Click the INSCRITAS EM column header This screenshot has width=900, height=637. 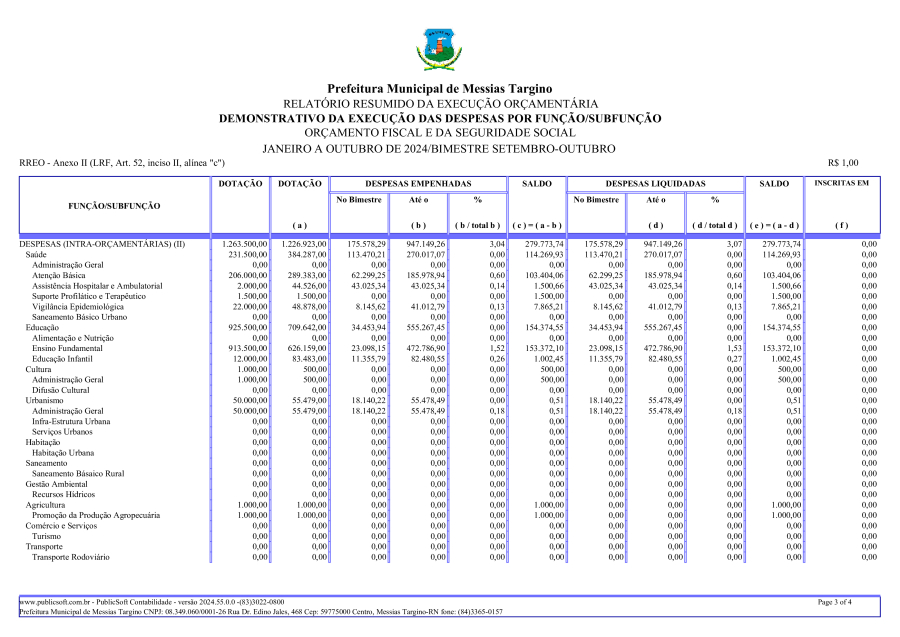(841, 184)
